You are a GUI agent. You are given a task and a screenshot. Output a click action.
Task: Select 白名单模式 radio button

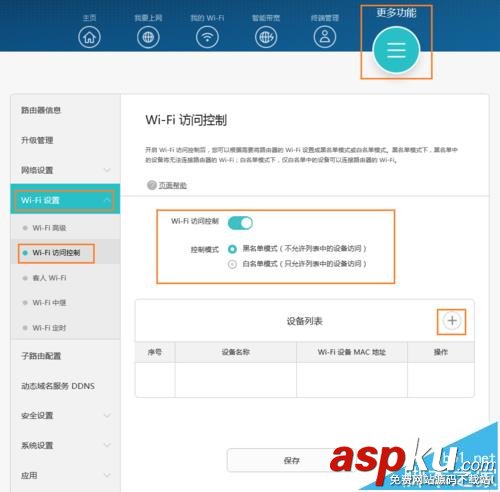tap(232, 264)
